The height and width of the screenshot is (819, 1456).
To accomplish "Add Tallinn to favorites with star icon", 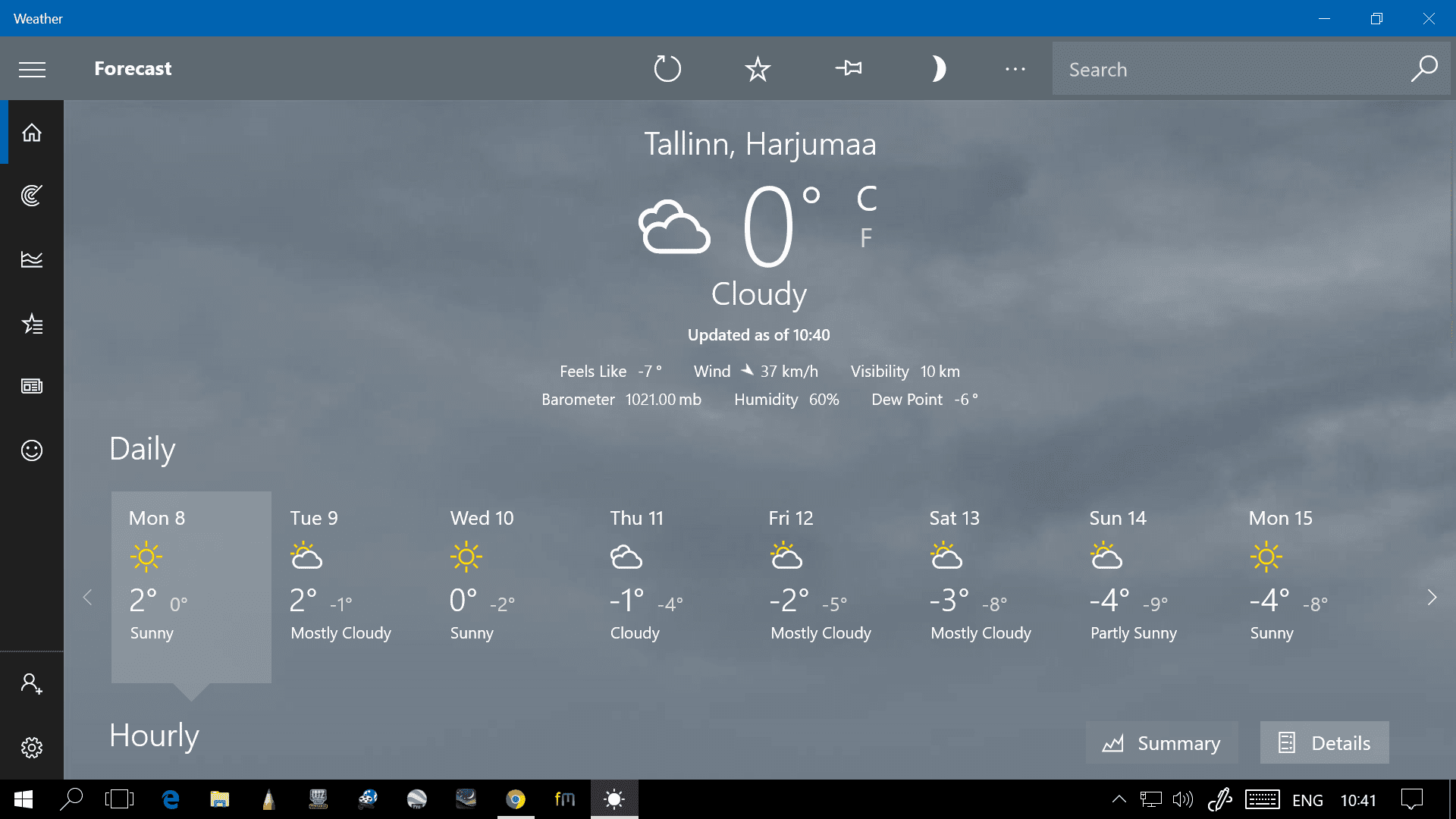I will tap(758, 69).
